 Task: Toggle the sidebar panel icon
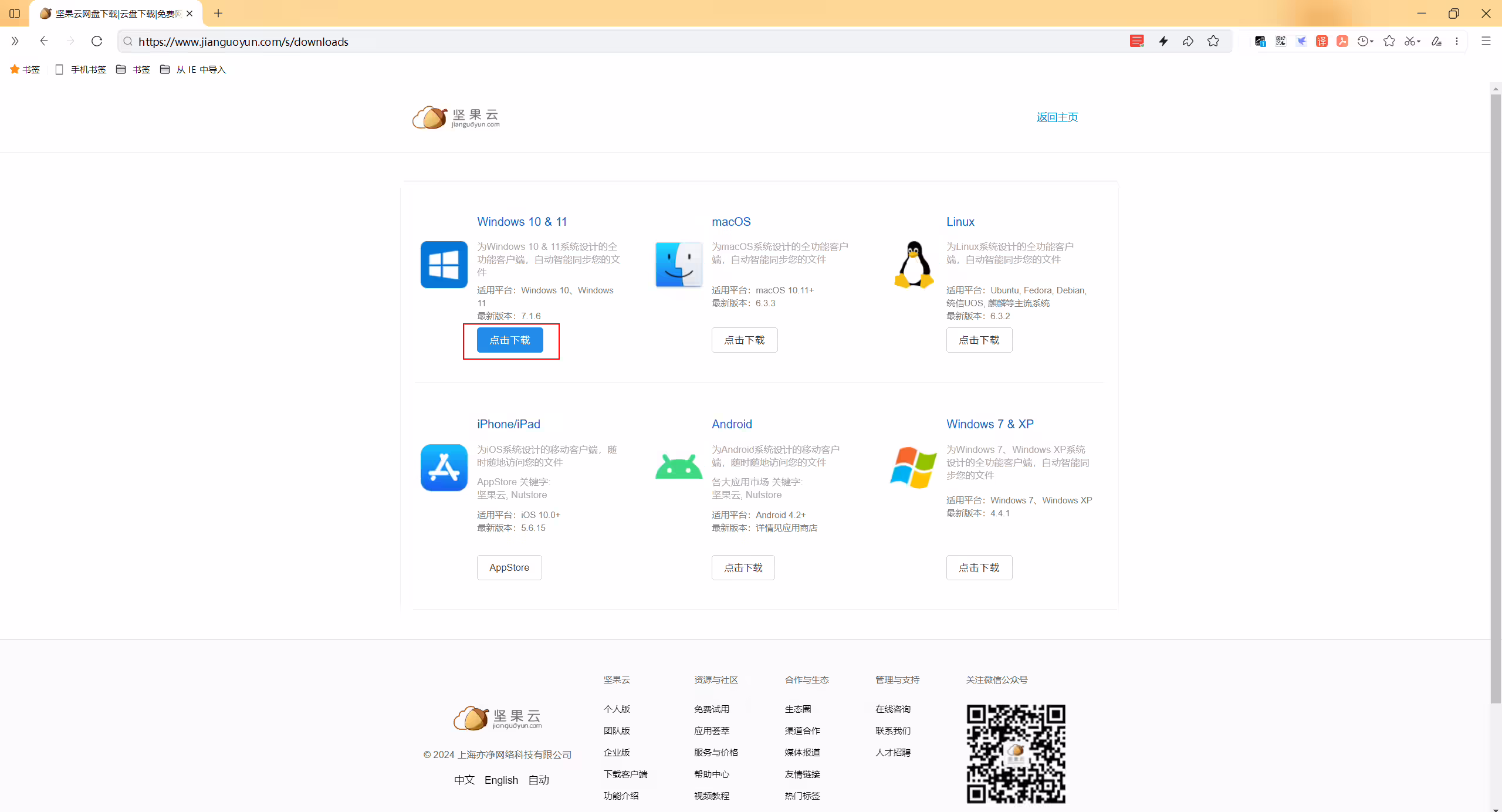pos(15,13)
